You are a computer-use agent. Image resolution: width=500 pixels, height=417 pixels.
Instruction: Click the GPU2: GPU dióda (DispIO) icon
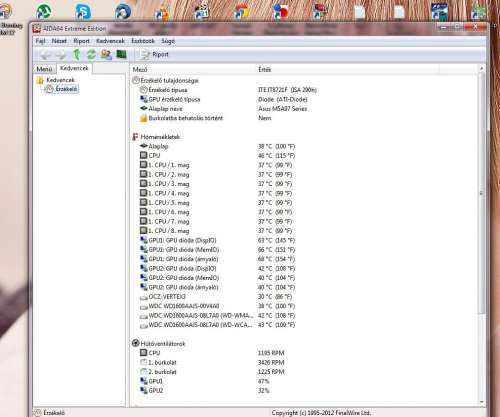[x=144, y=268]
